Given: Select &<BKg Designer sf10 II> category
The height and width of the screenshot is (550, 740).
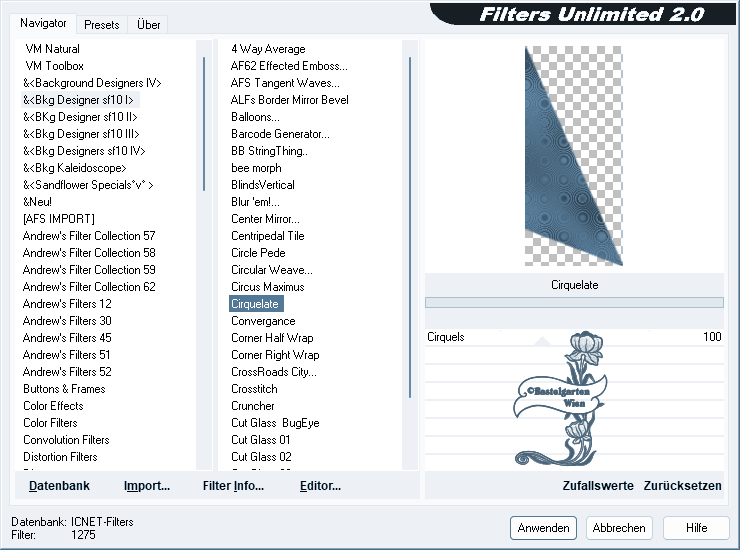Looking at the screenshot, I should [80, 117].
